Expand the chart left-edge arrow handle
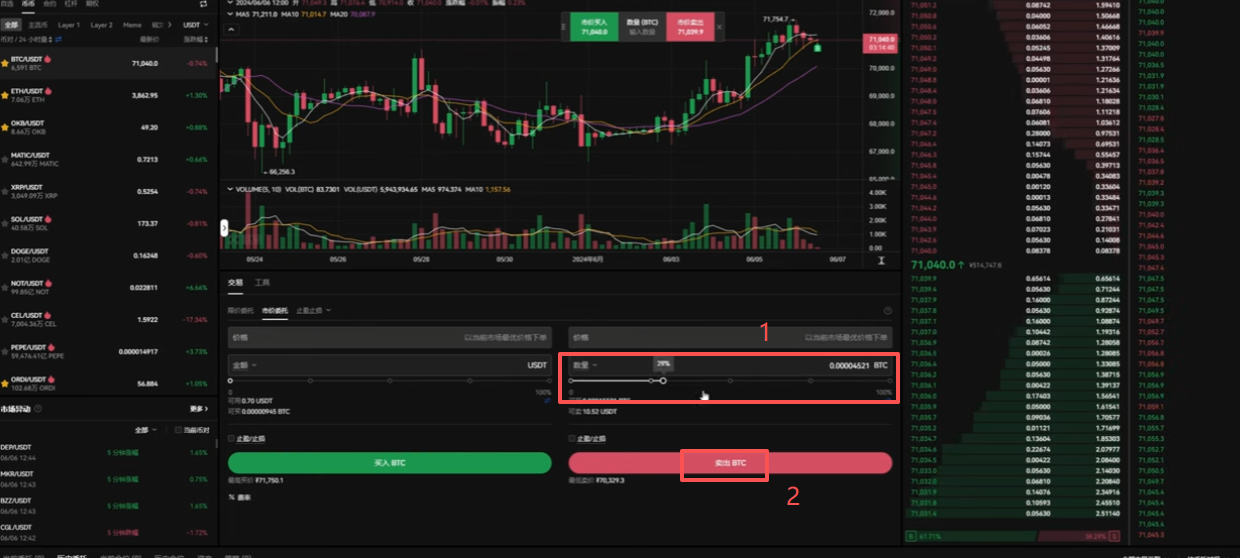 [x=223, y=227]
